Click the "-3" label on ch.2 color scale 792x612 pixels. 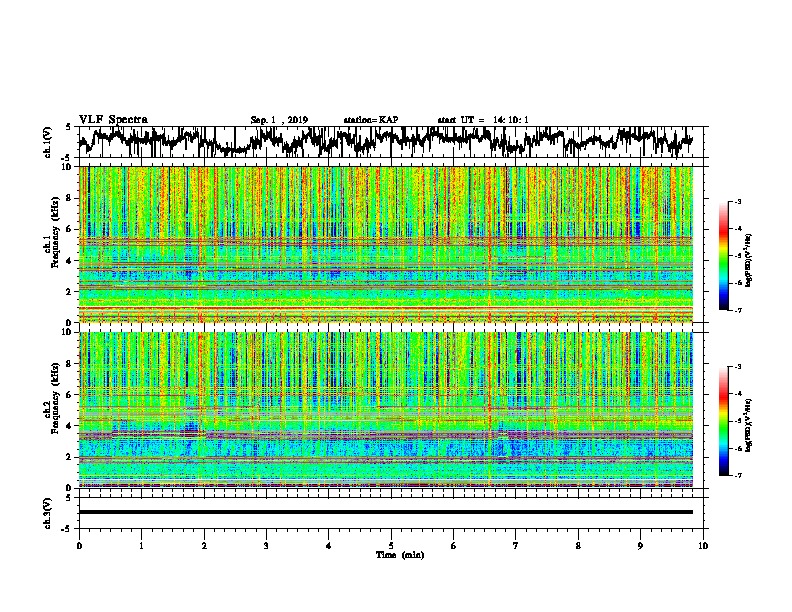coord(738,367)
